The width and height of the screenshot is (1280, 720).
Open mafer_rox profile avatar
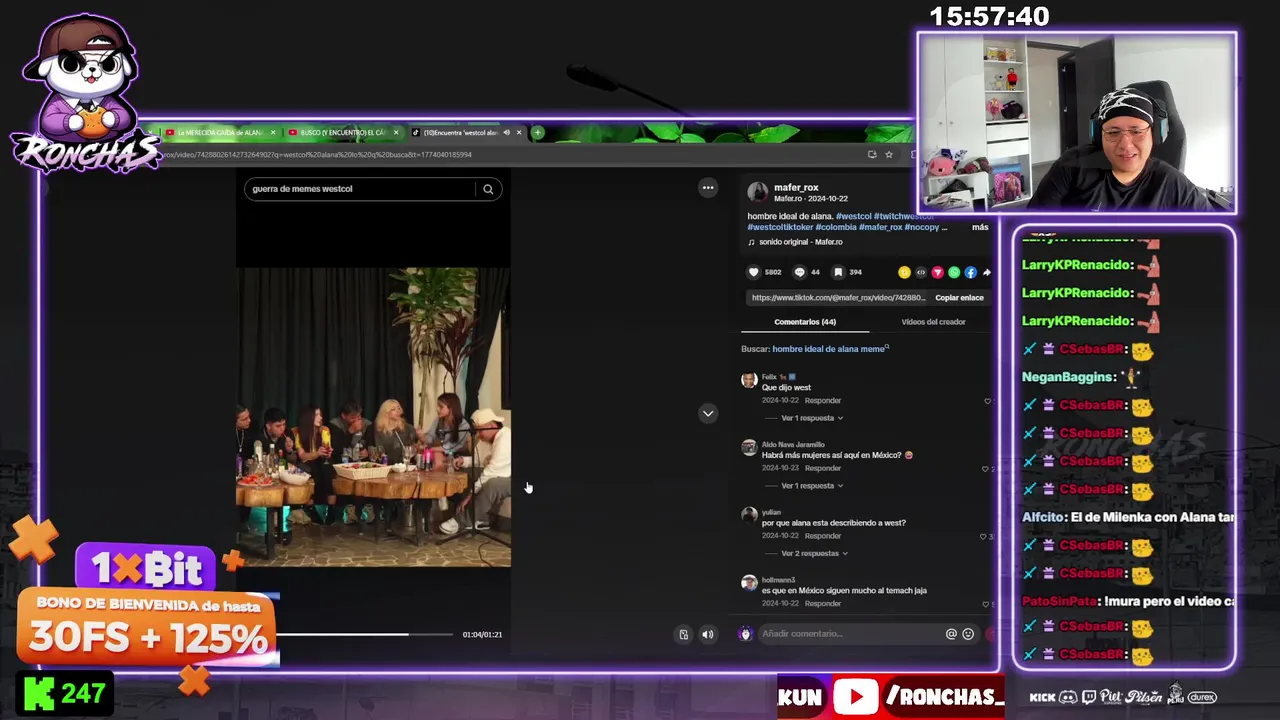(x=758, y=192)
